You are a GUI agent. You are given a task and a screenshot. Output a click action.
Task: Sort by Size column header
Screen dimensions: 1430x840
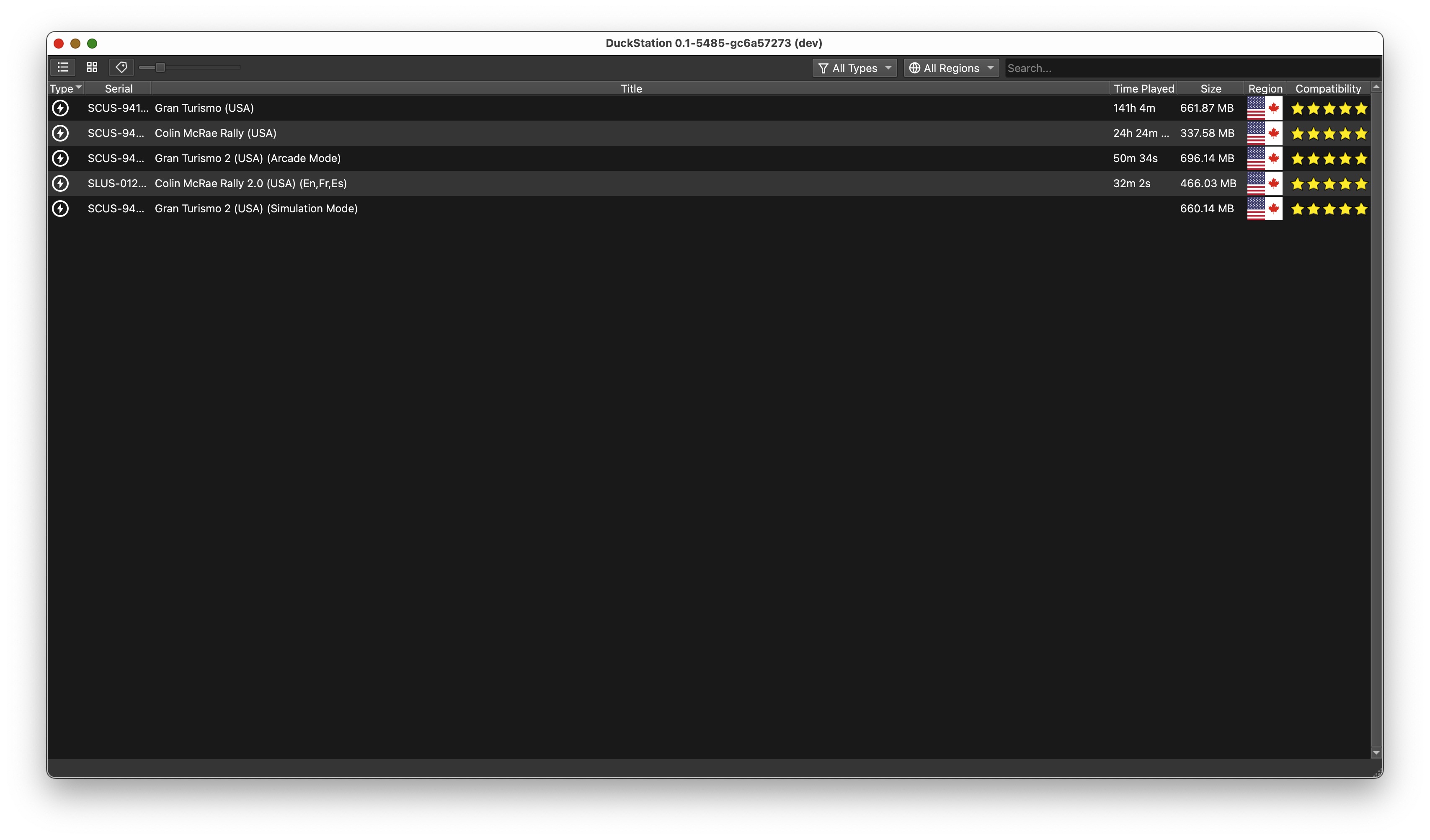point(1211,88)
